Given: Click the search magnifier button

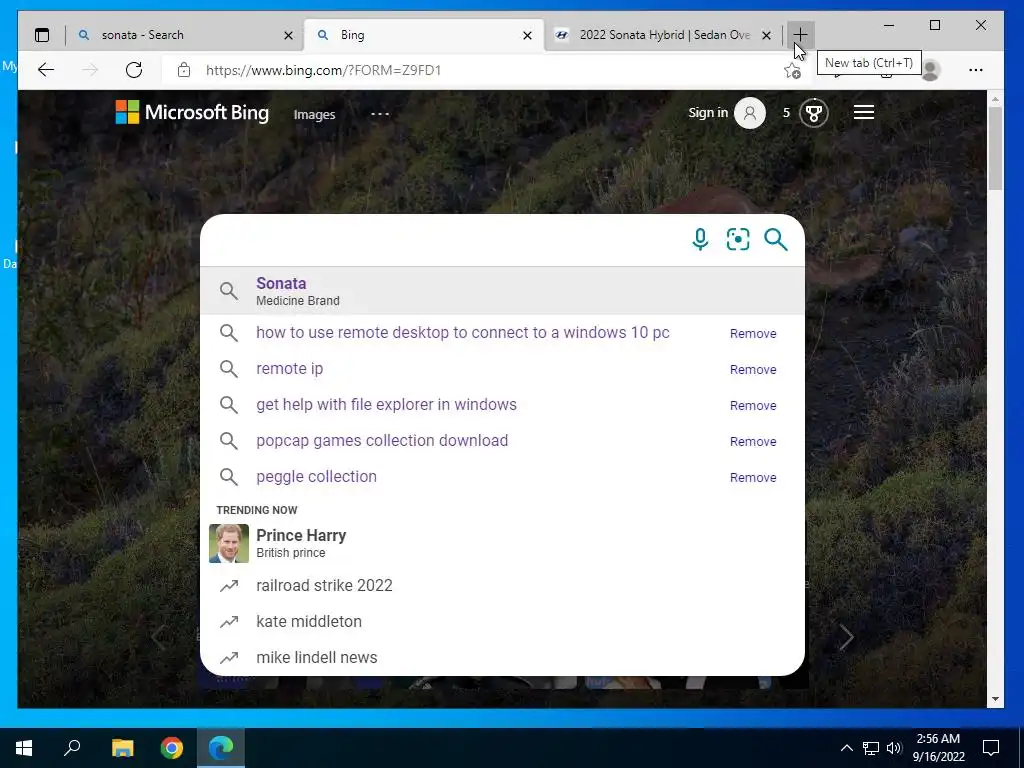Looking at the screenshot, I should (x=776, y=239).
